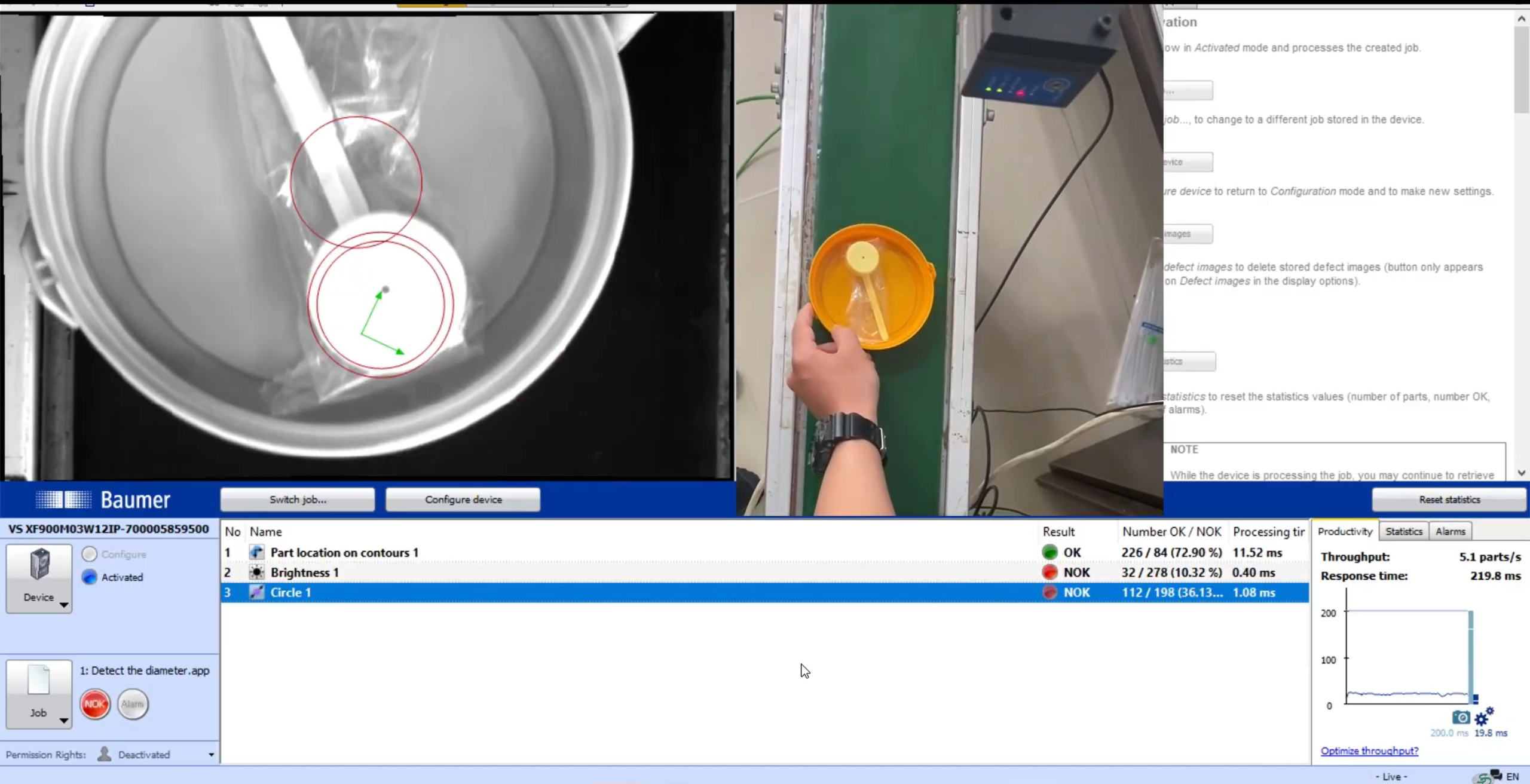Image resolution: width=1530 pixels, height=784 pixels.
Task: Expand the Device button dropdown arrow
Action: [x=63, y=605]
